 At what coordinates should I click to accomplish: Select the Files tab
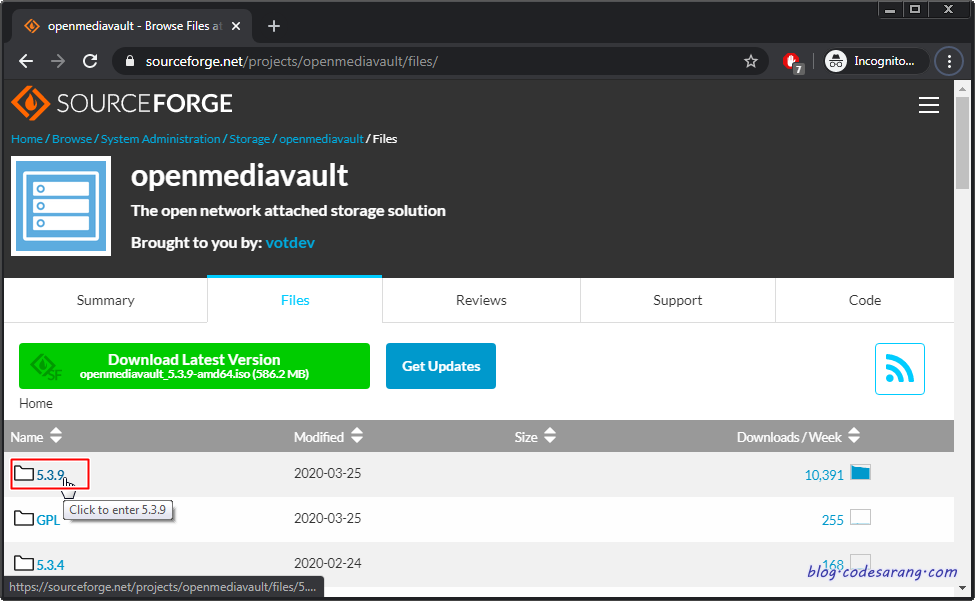(x=295, y=300)
